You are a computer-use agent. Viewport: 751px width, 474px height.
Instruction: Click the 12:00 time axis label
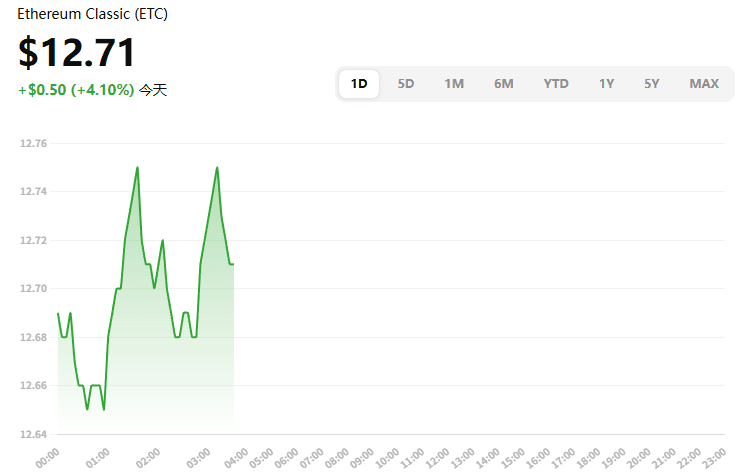pyautogui.click(x=437, y=458)
